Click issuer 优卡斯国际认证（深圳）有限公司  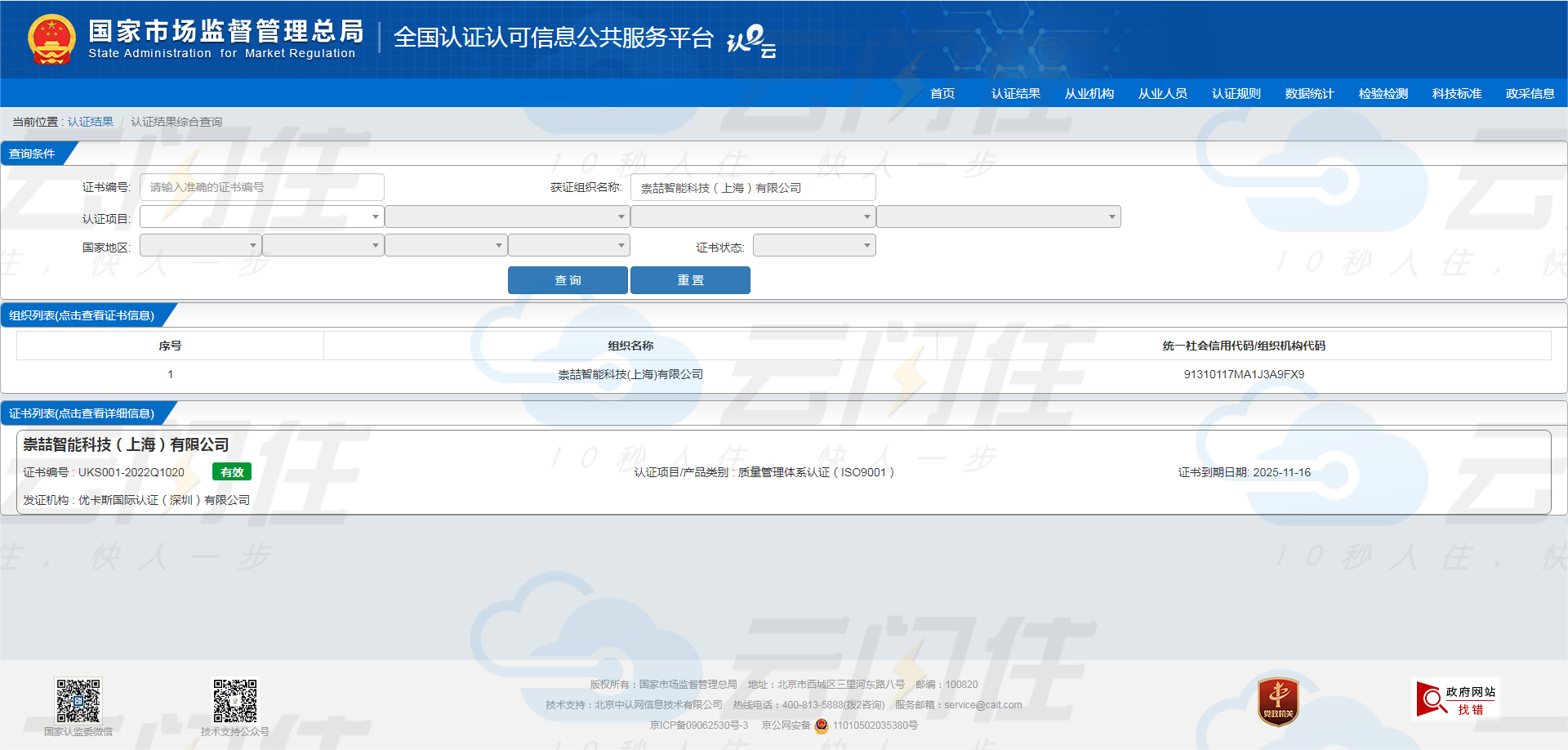(164, 500)
